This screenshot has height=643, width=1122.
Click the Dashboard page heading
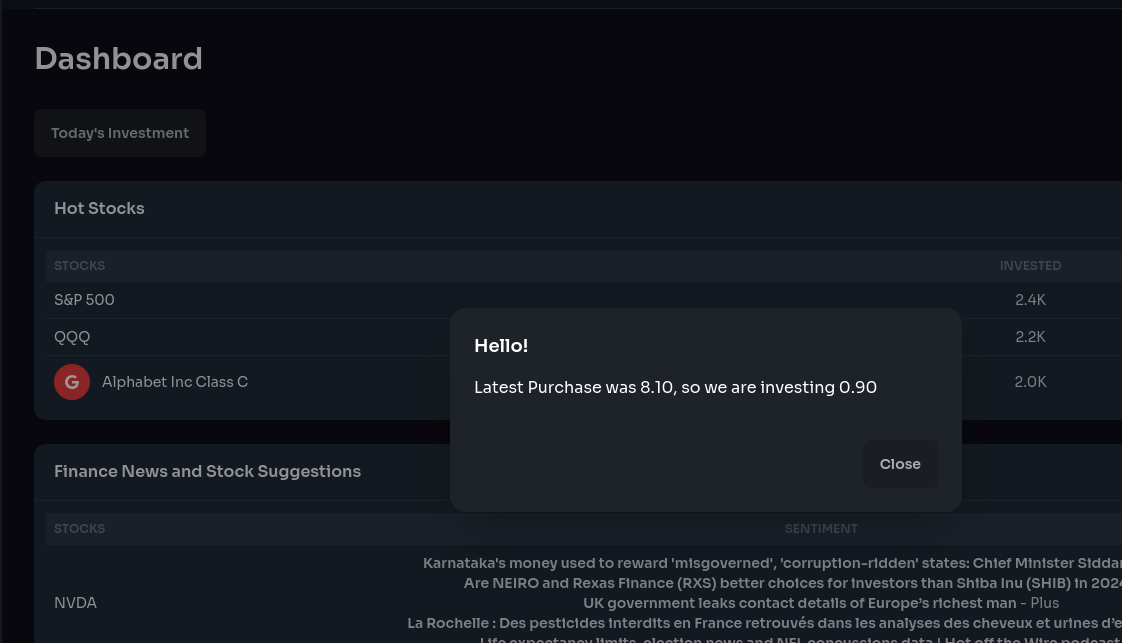[119, 59]
